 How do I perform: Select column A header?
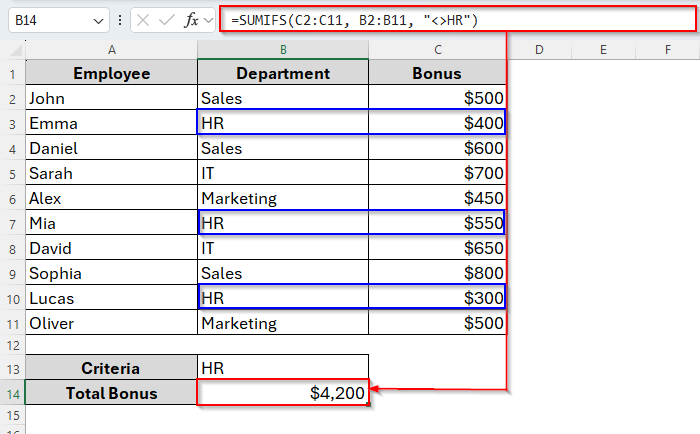click(111, 49)
